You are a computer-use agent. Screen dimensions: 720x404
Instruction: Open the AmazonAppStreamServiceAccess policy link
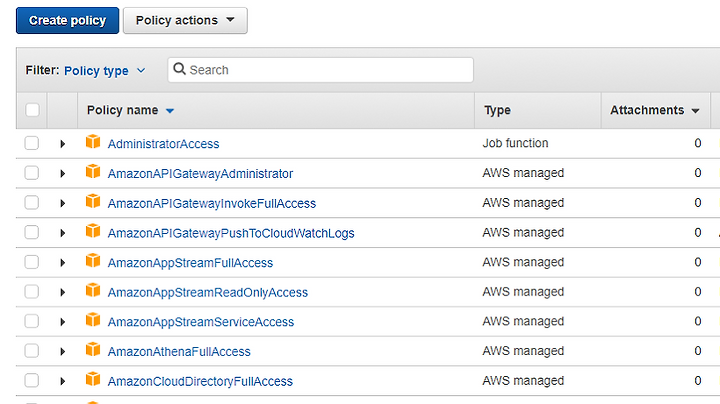tap(201, 322)
